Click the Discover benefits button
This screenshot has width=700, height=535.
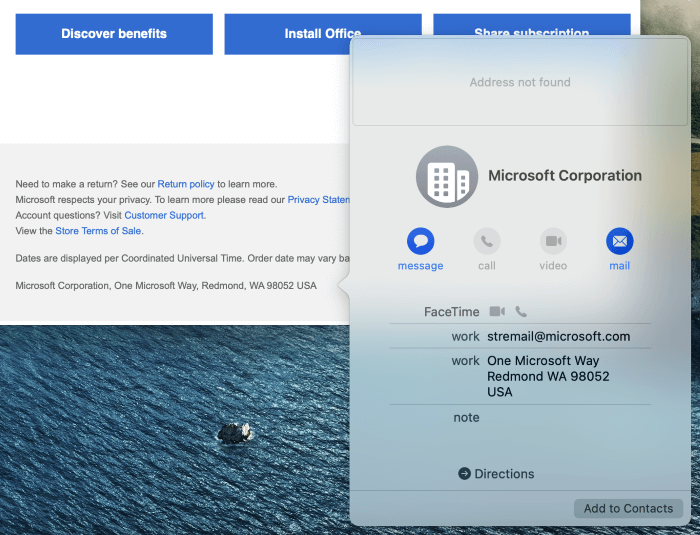pyautogui.click(x=114, y=34)
